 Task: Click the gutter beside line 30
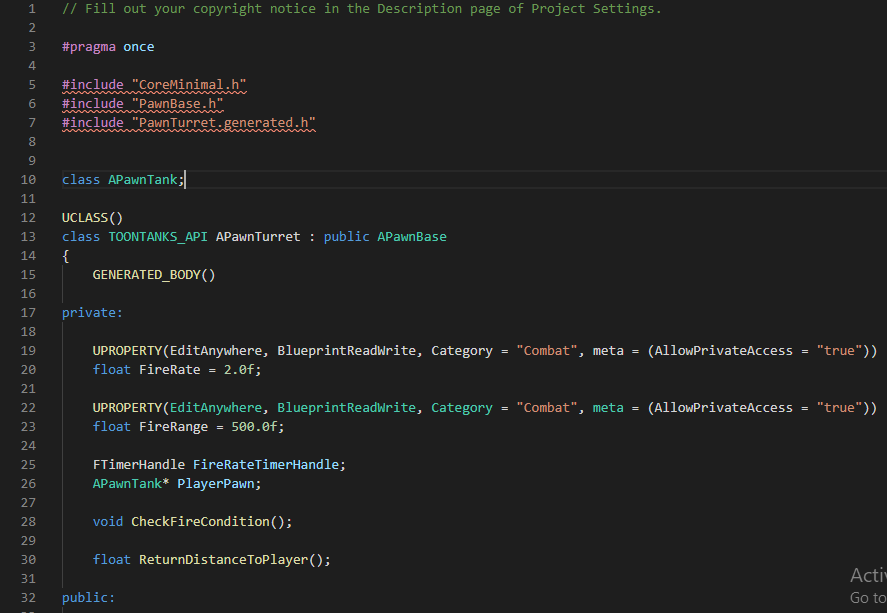(x=28, y=559)
